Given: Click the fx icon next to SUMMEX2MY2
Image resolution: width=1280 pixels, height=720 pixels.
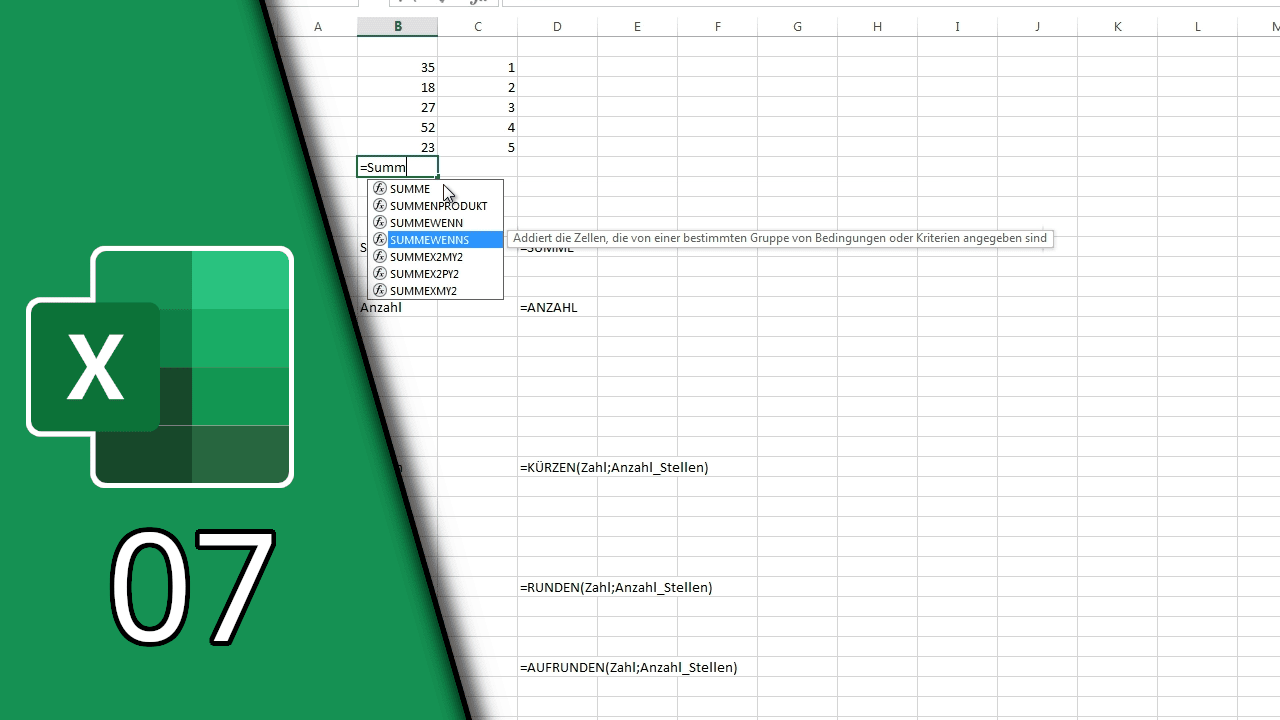Looking at the screenshot, I should 380,256.
